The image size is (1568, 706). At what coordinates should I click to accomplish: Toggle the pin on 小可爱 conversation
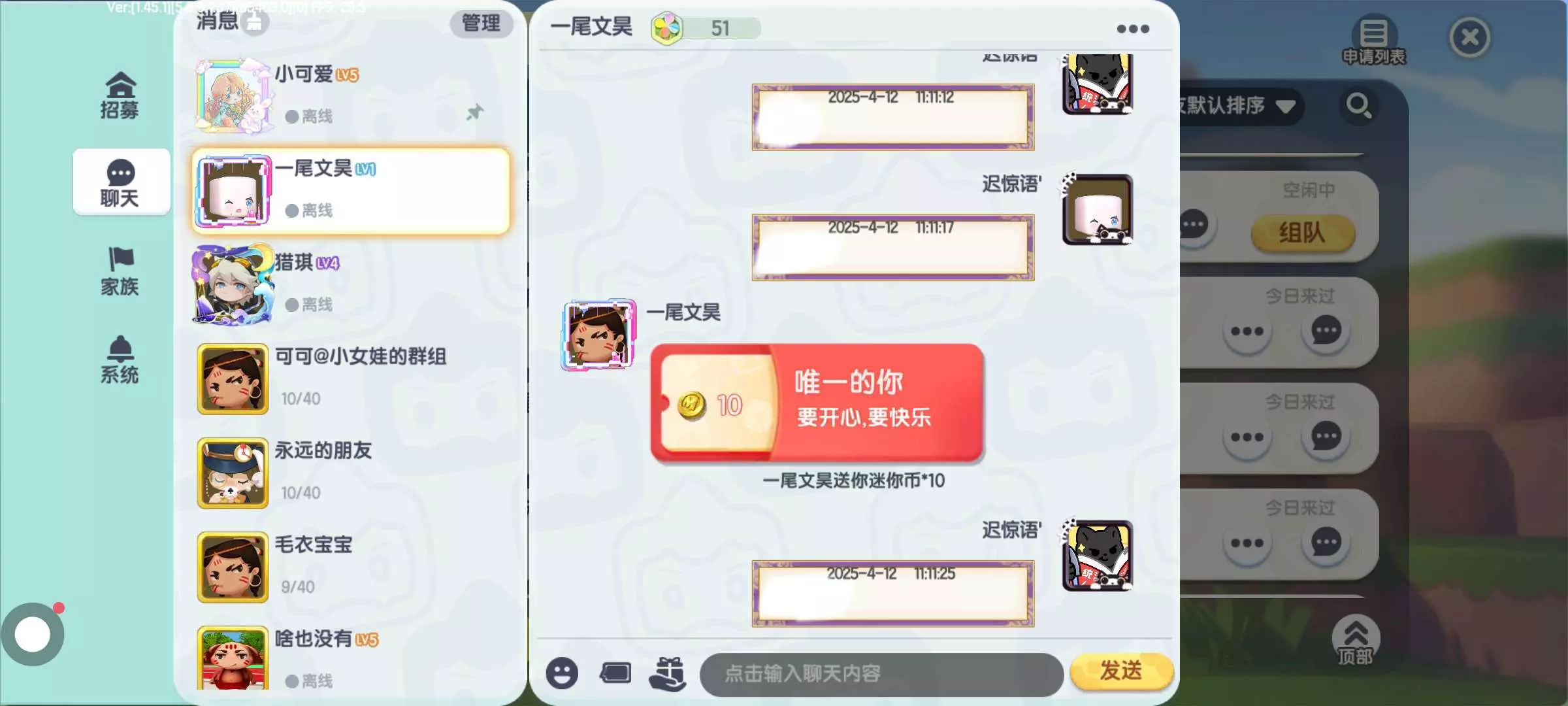click(474, 112)
